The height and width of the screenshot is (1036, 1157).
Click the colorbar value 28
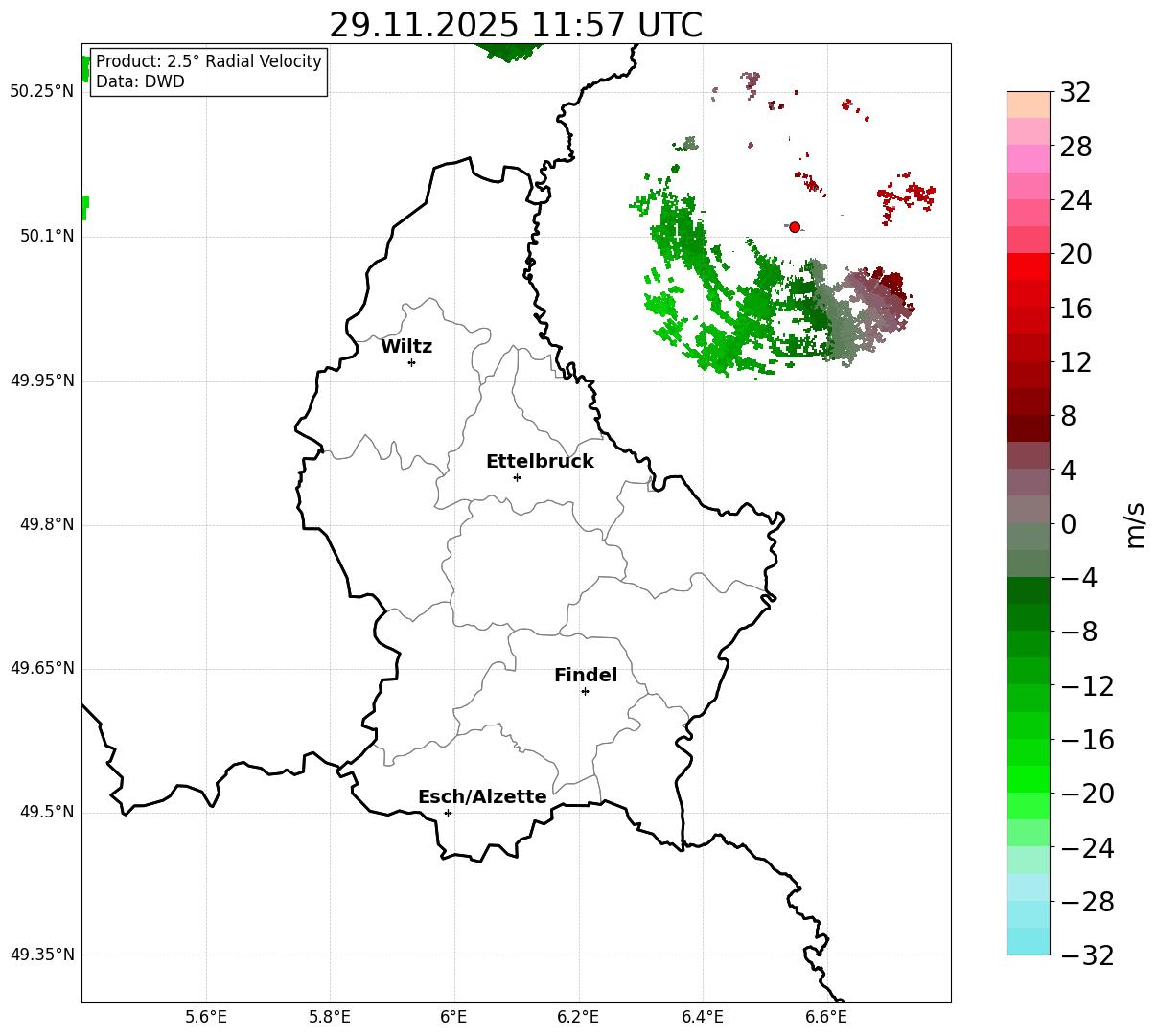point(1076,148)
